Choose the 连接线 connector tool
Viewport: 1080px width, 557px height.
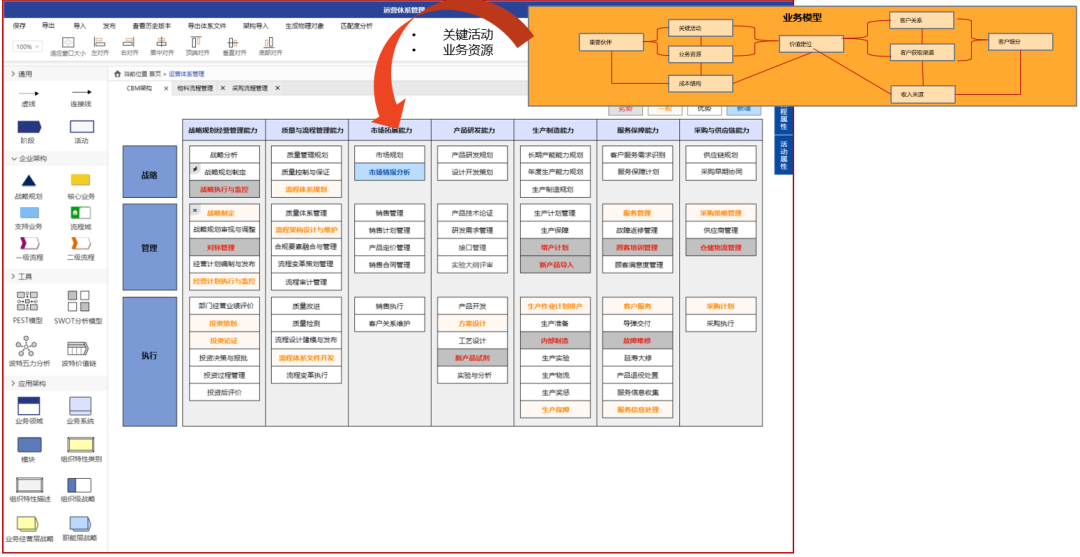[x=82, y=93]
